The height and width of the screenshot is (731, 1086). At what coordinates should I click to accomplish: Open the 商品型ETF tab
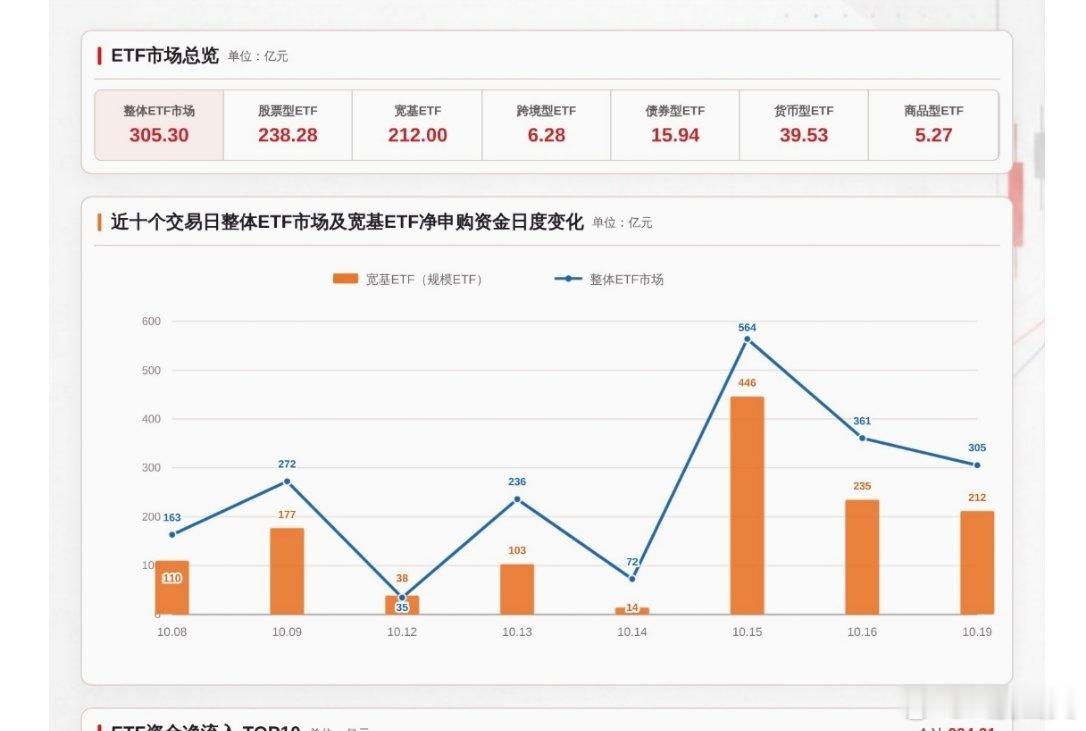[x=933, y=125]
